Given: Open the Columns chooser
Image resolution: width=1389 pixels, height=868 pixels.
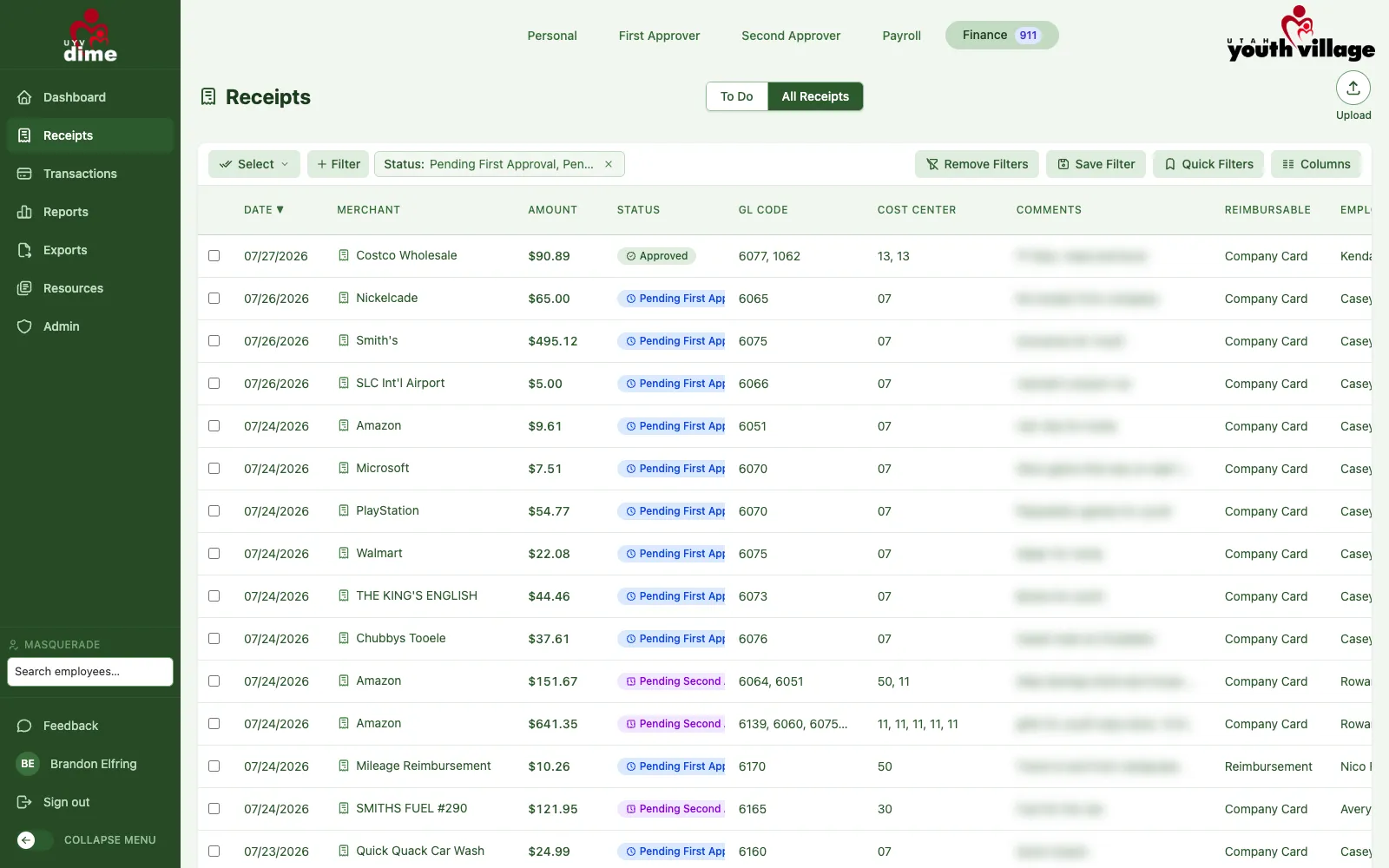Looking at the screenshot, I should pyautogui.click(x=1316, y=164).
